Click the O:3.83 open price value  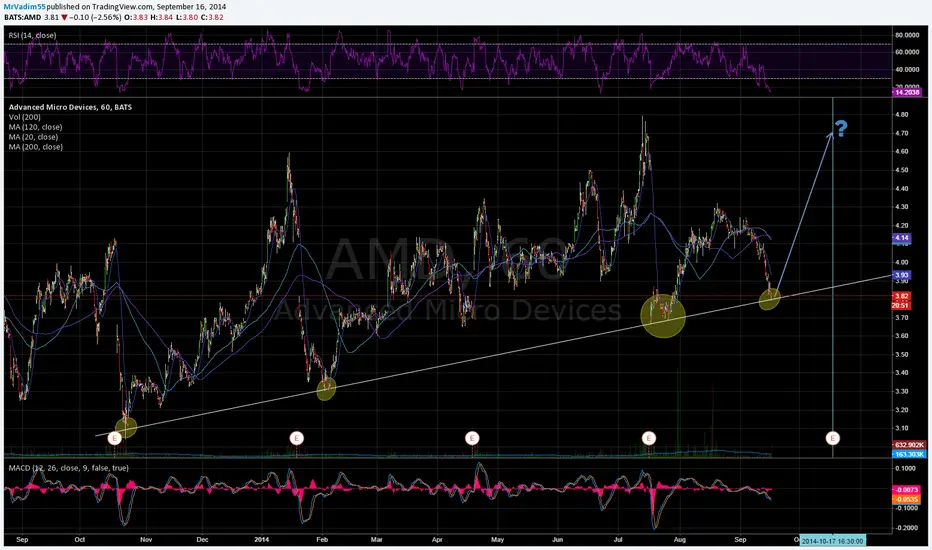coord(136,17)
